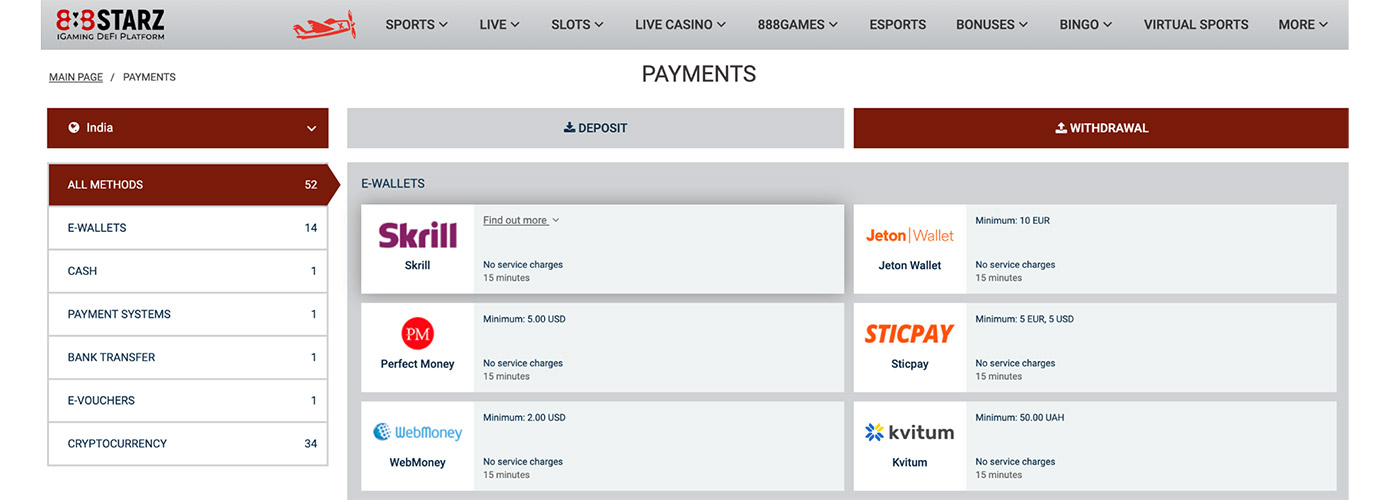
Task: Click the Perfect Money name label
Action: click(417, 364)
